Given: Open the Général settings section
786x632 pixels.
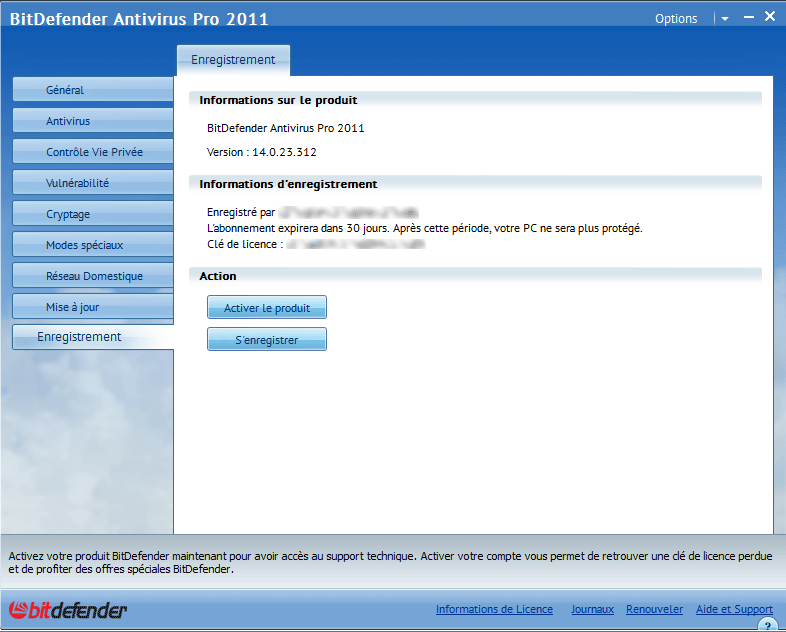Looking at the screenshot, I should [93, 90].
